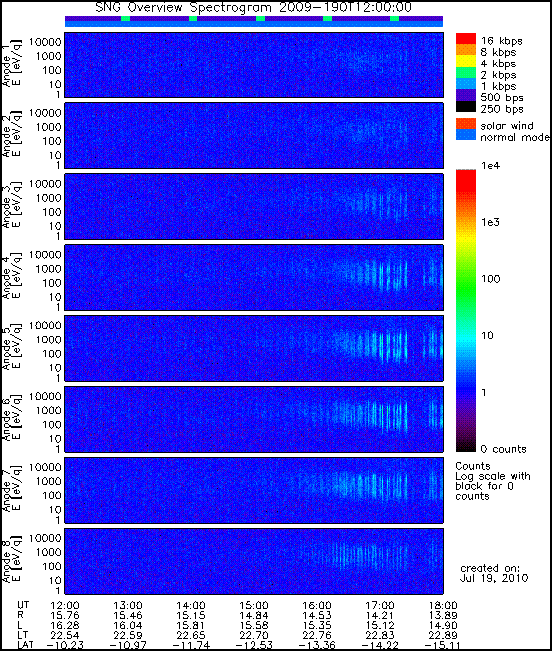Click the 2 kbps green legend swatch

(466, 72)
